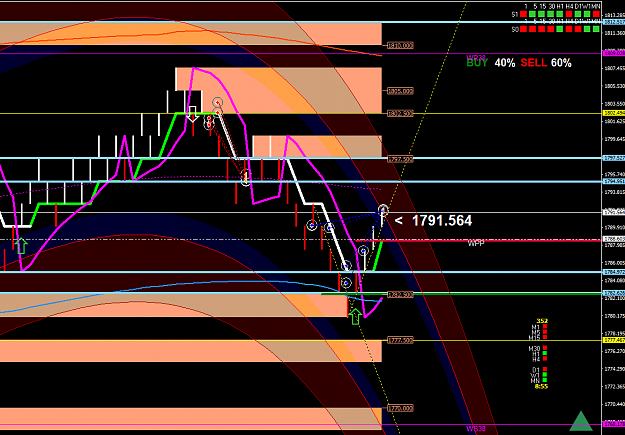Click the green triangle in the bottom-right corner
Screen dimensions: 625x435
point(581,421)
